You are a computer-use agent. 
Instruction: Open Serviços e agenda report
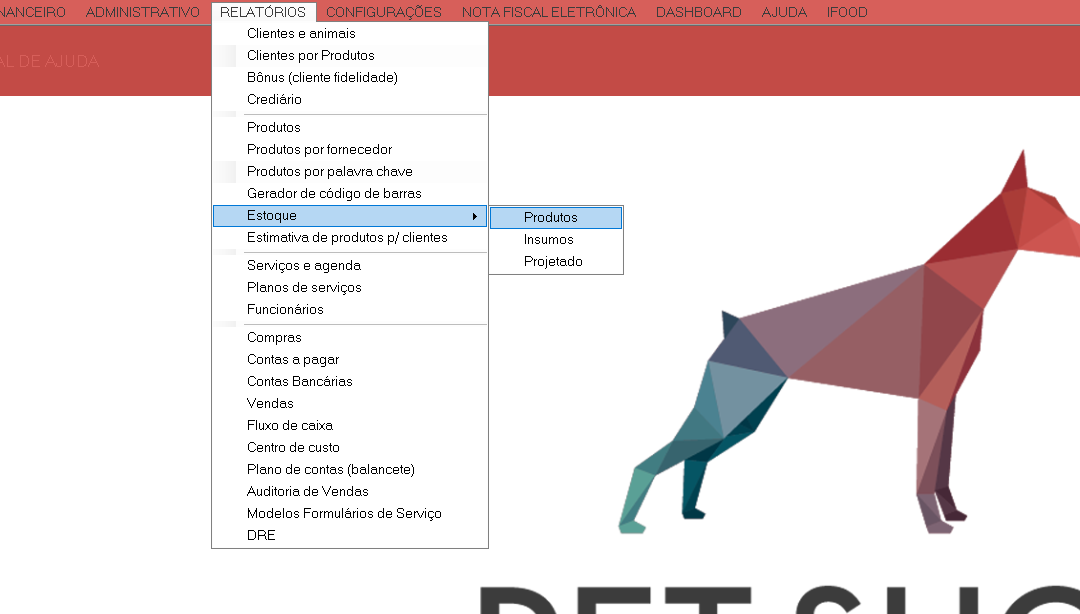pyautogui.click(x=350, y=265)
